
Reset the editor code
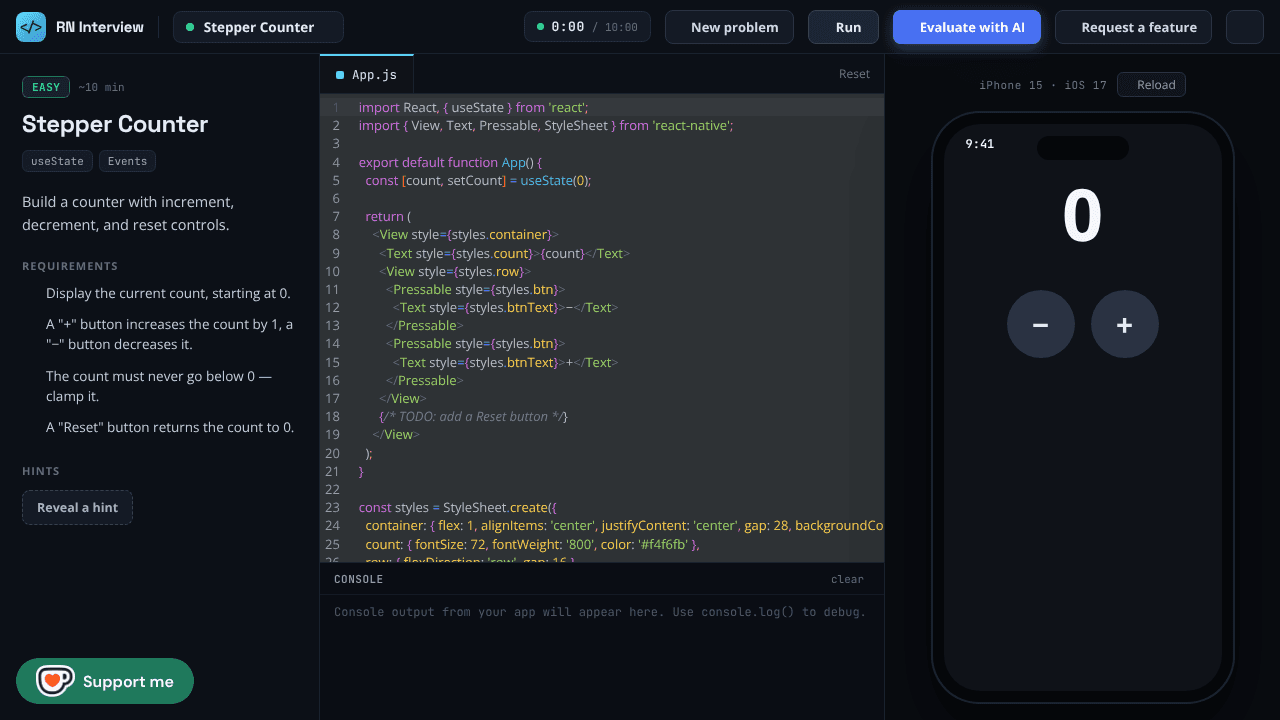click(x=854, y=74)
